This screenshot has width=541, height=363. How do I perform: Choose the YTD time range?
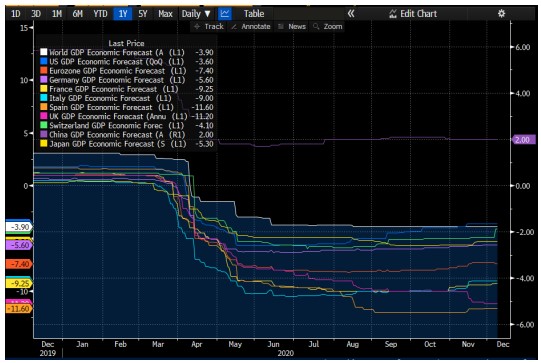tap(100, 14)
